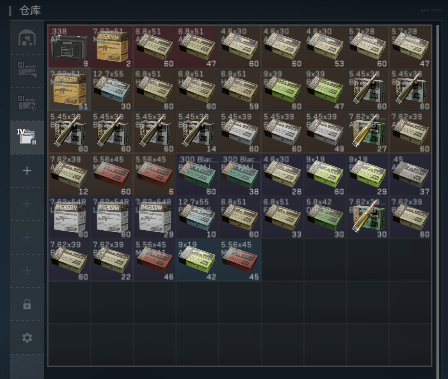
Task: Select the 5.8x42 green box of 30
Action: 325,217
